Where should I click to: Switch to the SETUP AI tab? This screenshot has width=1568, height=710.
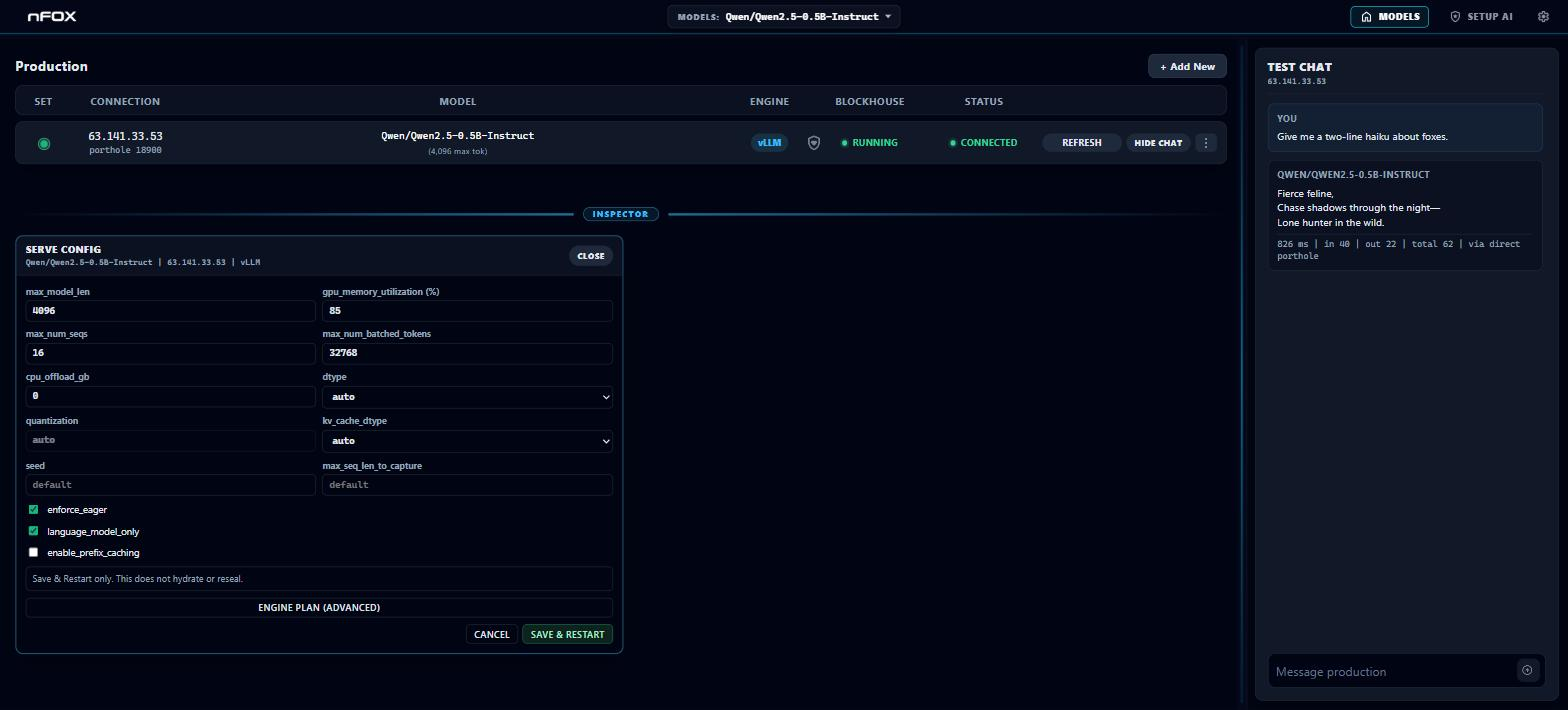(1481, 16)
